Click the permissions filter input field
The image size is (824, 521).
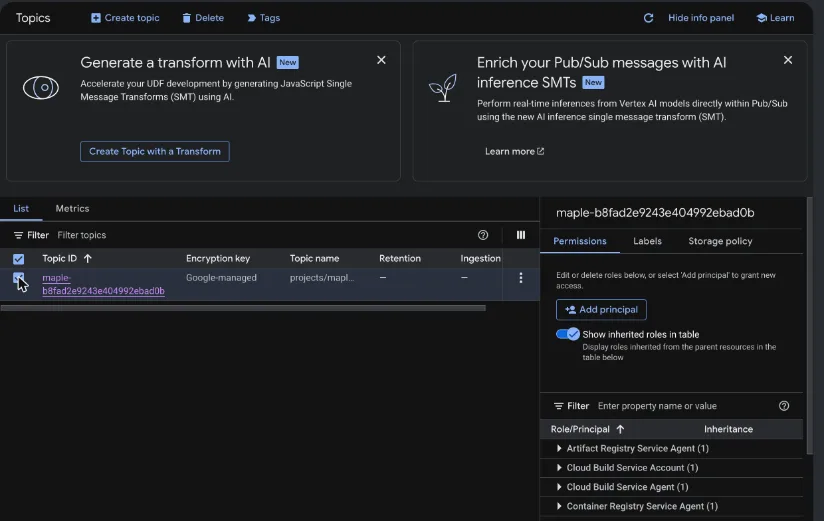click(683, 406)
